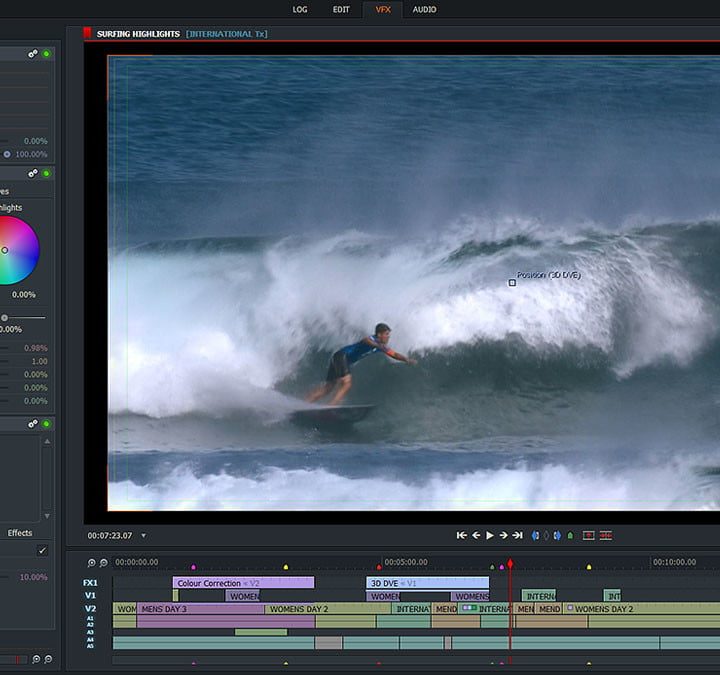Image resolution: width=720 pixels, height=675 pixels.
Task: Toggle the green enable light on the top effect panel
Action: coord(46,53)
